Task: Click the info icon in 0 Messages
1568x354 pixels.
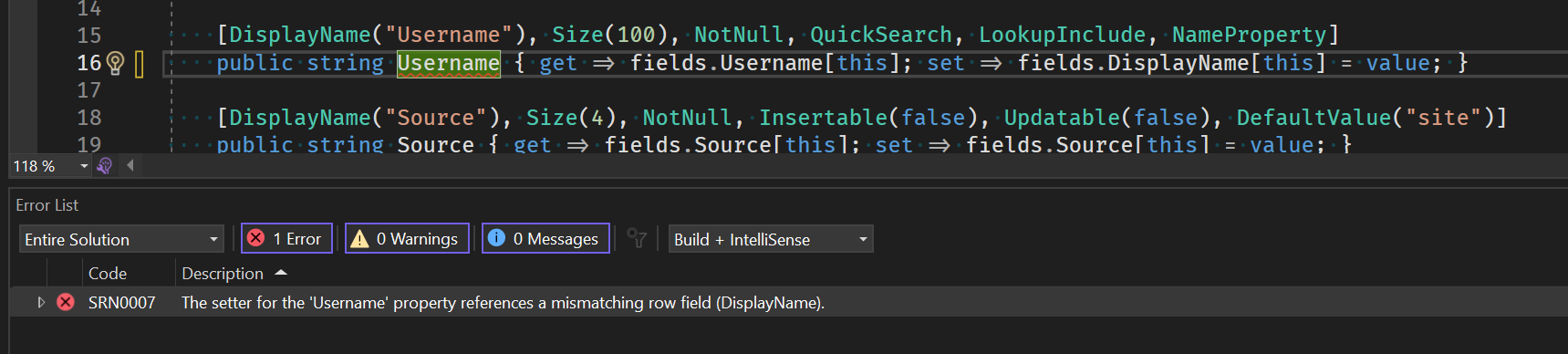Action: click(x=496, y=237)
